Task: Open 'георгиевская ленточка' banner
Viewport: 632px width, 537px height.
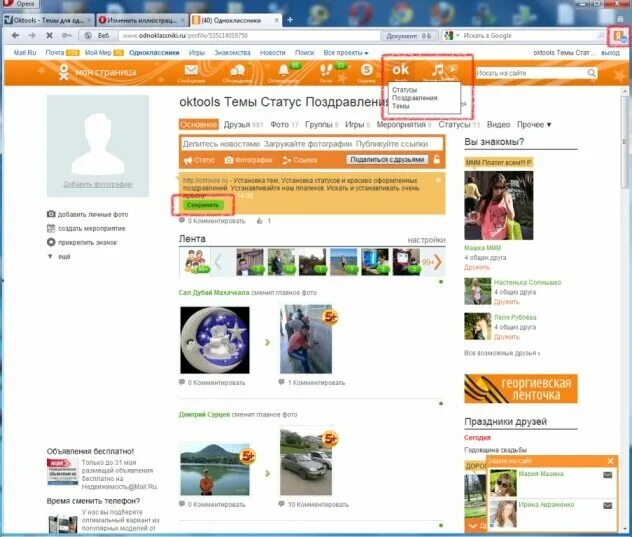Action: (x=521, y=389)
